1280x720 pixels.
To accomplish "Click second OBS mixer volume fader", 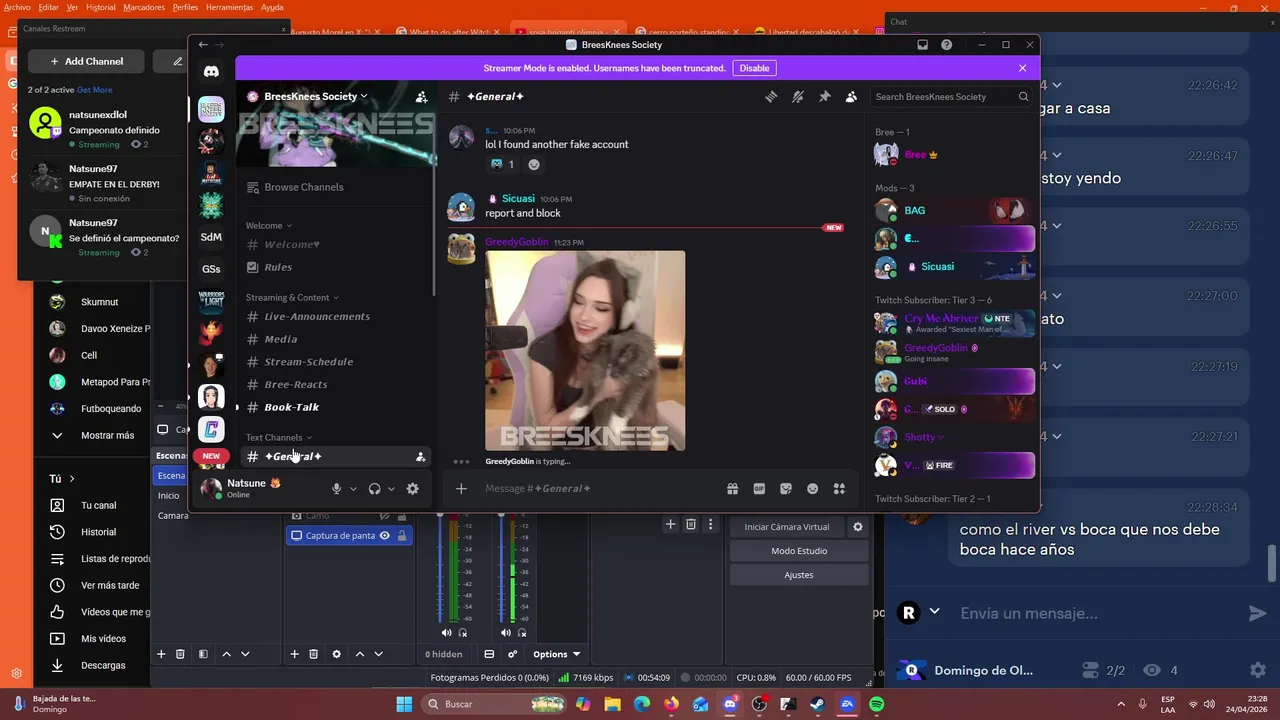I will click(499, 570).
